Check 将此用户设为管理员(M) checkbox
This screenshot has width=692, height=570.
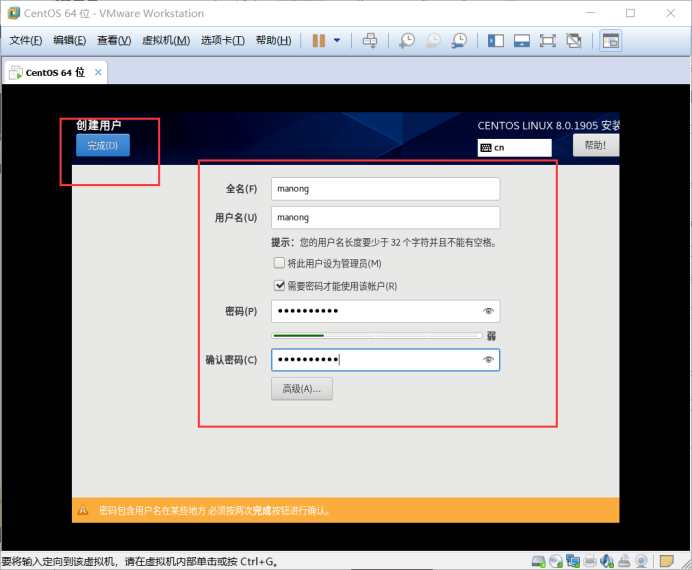(x=279, y=263)
